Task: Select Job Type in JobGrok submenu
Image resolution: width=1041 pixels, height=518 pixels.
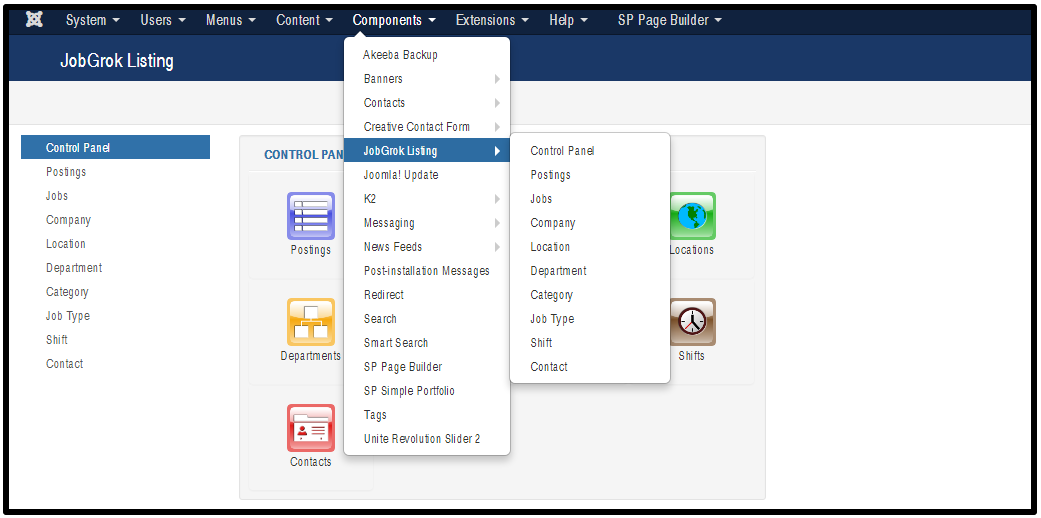Action: (x=590, y=319)
